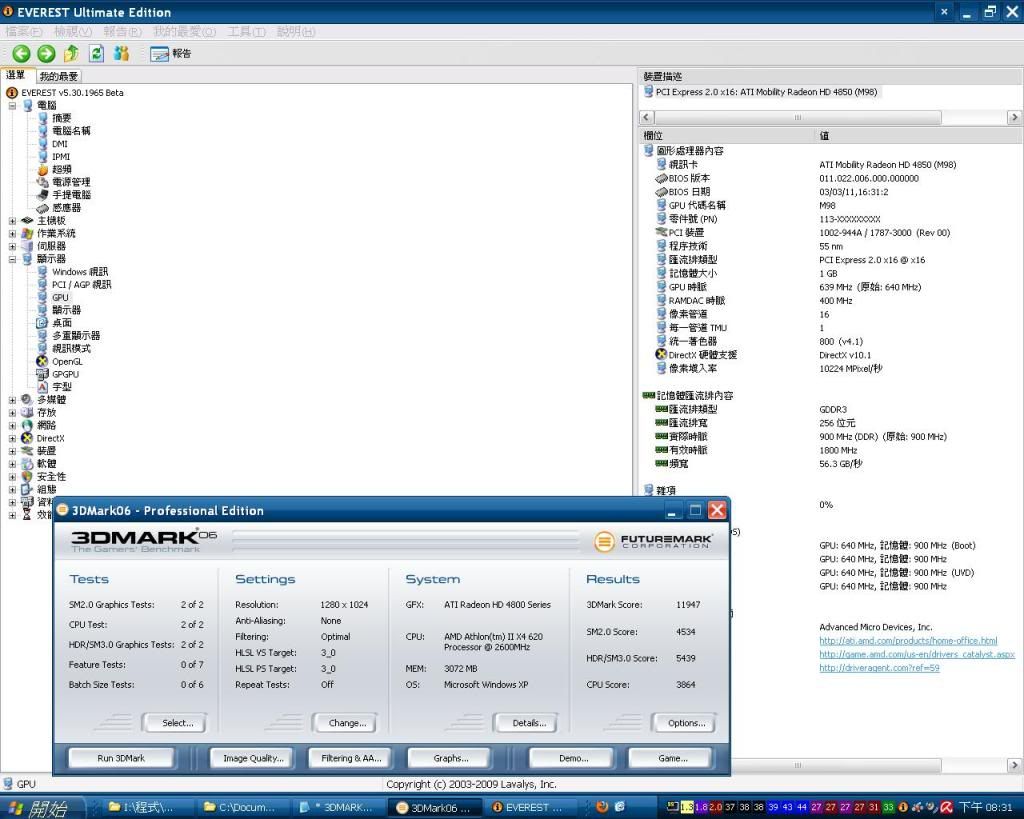The image size is (1024, 819).
Task: Click the Filtering & AA... button
Action: [x=350, y=758]
